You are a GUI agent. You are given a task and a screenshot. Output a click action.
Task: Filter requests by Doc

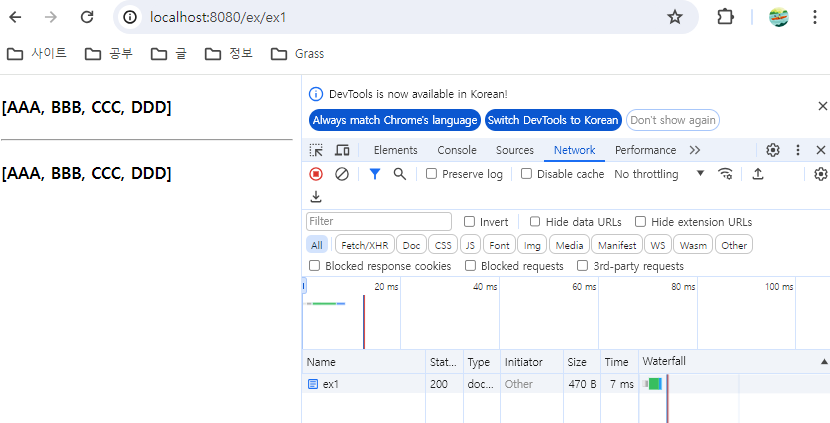(411, 245)
